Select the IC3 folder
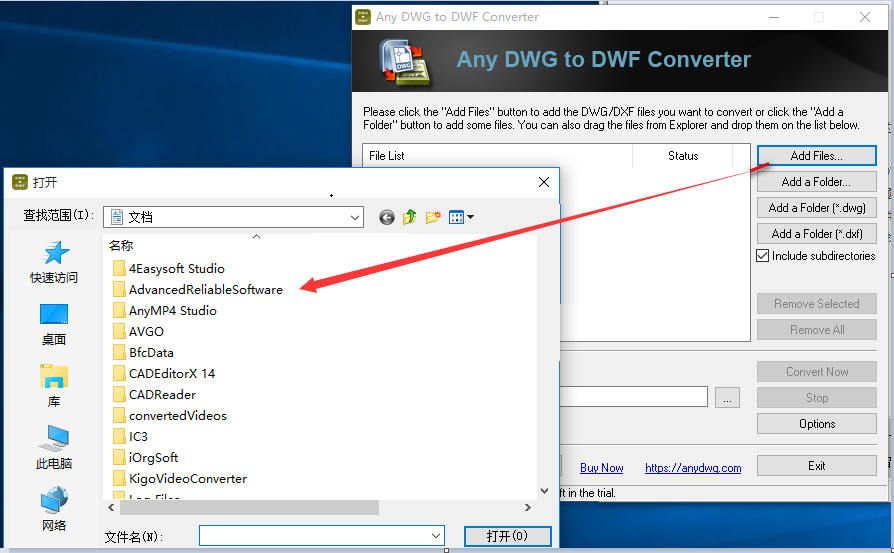This screenshot has height=553, width=894. [131, 437]
